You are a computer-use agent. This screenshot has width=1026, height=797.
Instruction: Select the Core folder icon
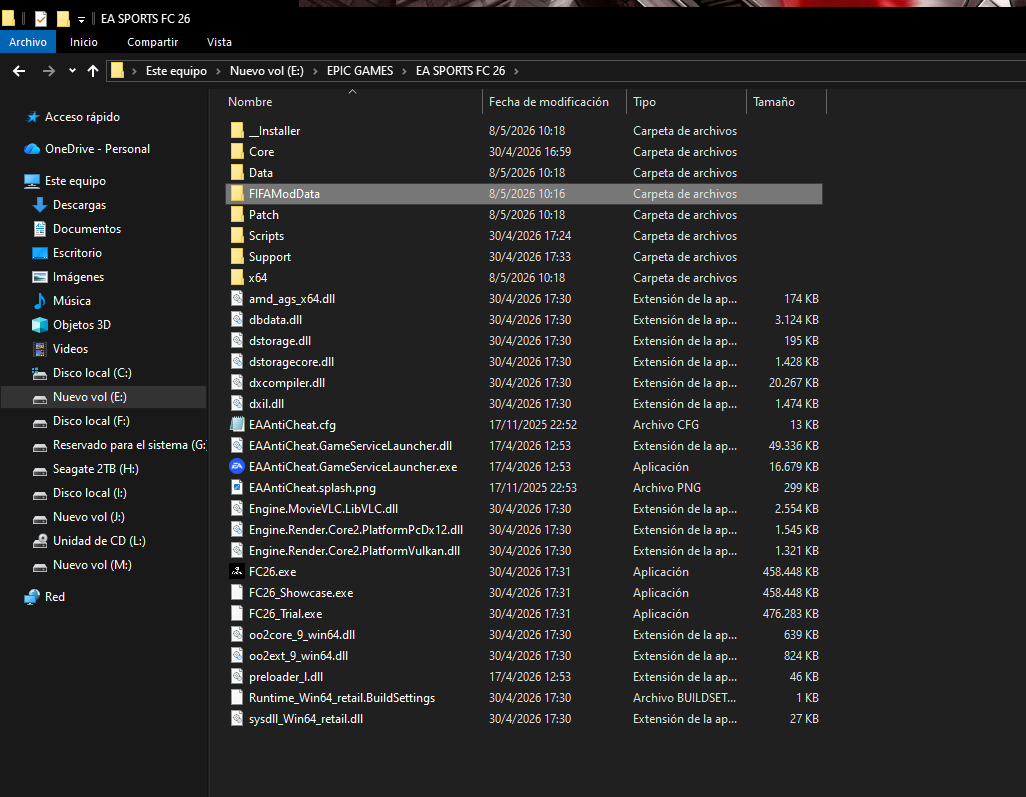[x=238, y=151]
